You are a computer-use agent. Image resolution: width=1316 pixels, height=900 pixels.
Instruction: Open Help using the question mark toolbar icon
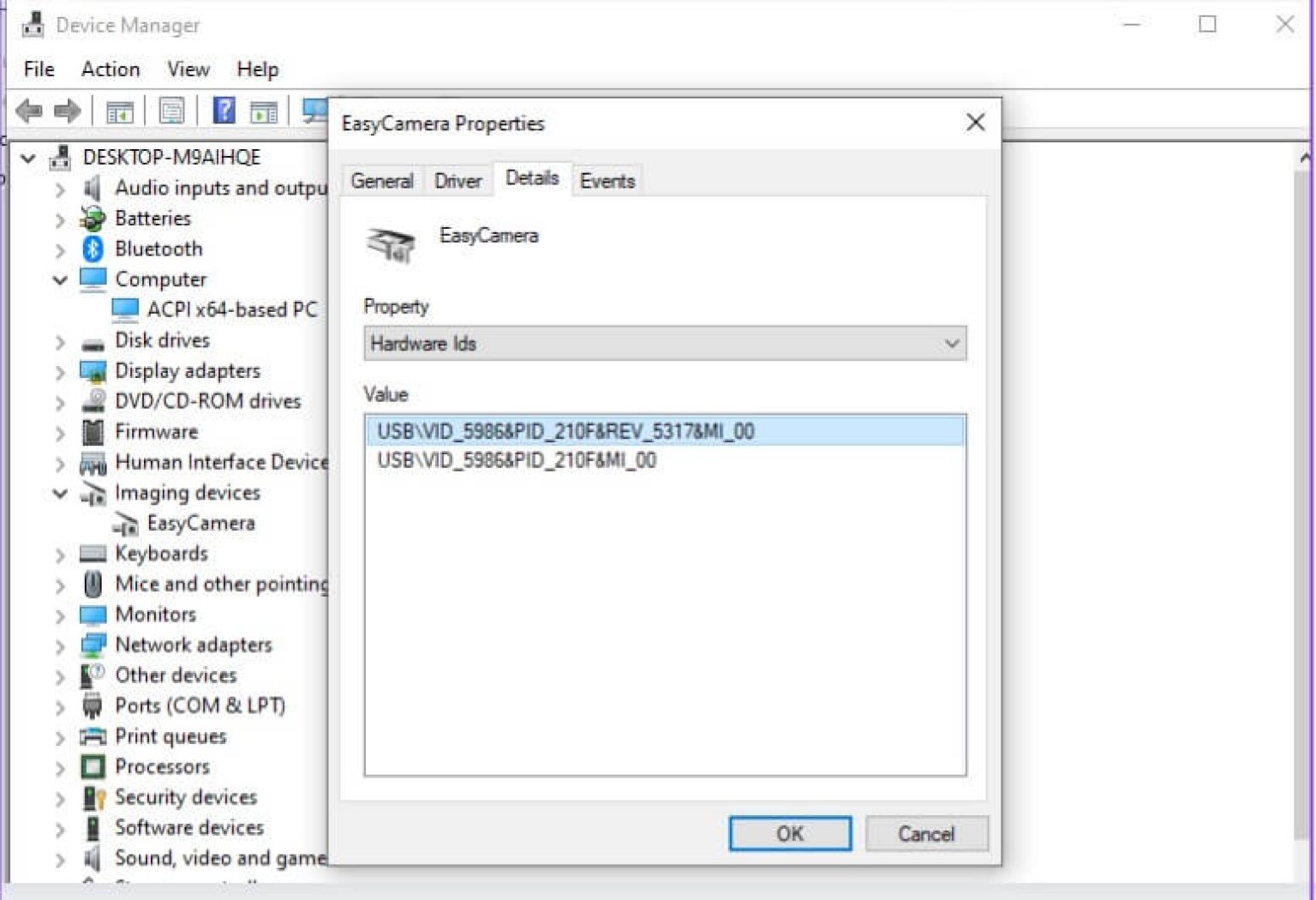tap(222, 110)
